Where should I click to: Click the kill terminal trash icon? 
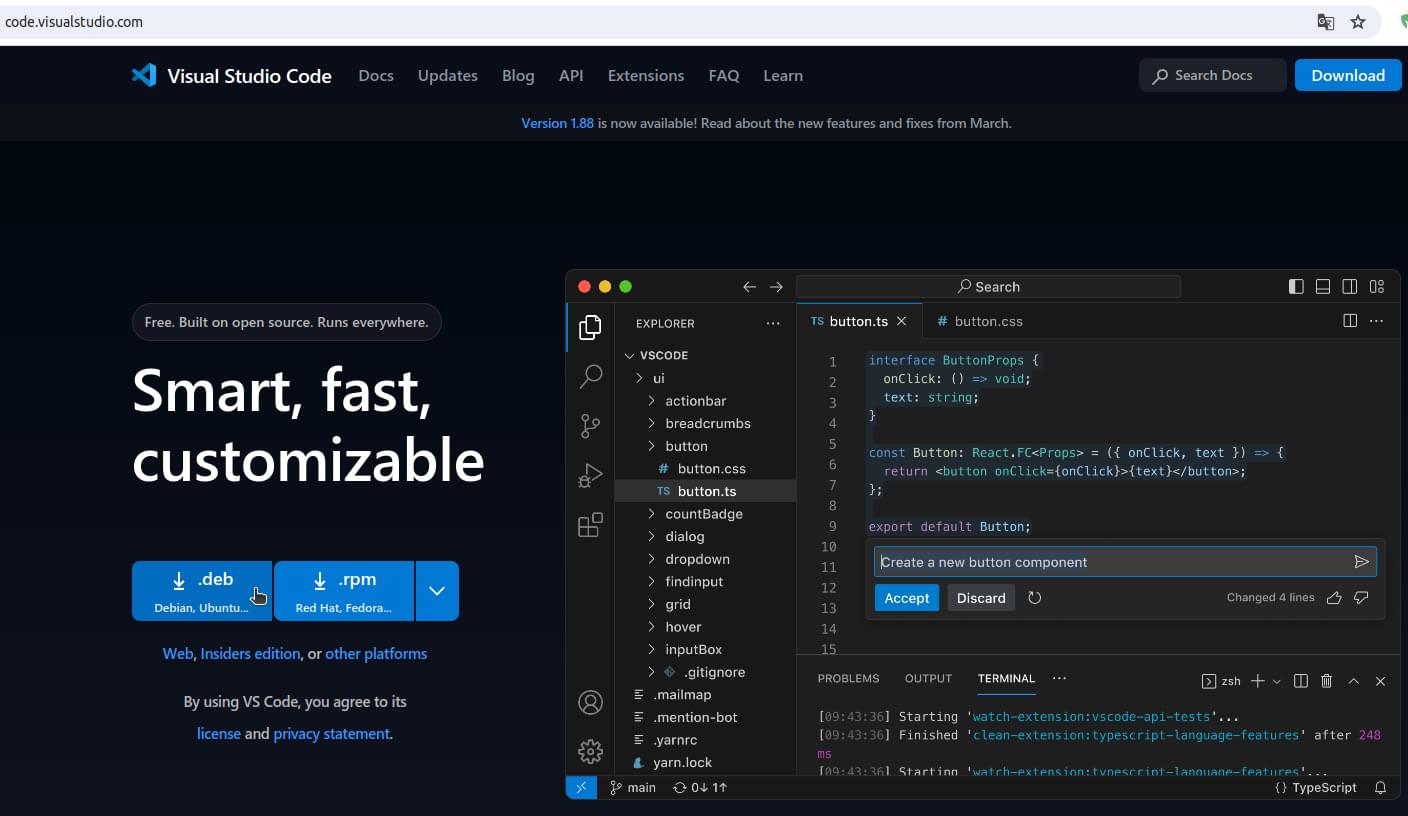point(1327,681)
